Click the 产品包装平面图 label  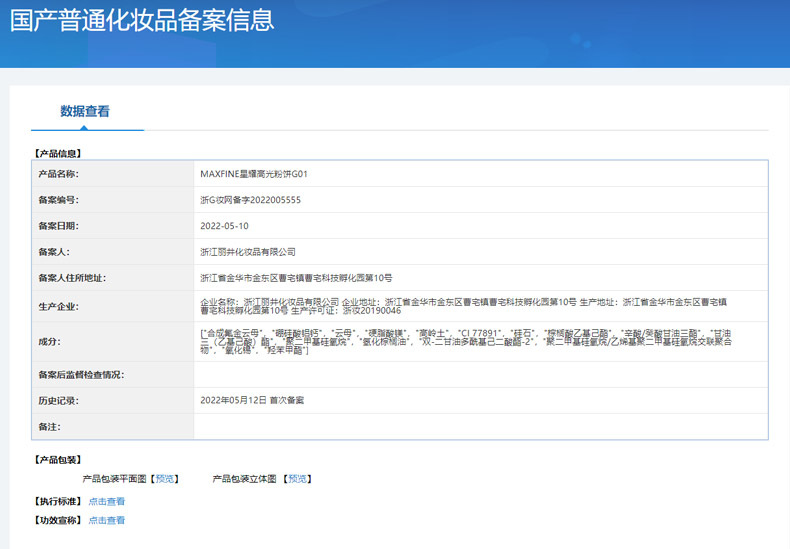pos(114,479)
